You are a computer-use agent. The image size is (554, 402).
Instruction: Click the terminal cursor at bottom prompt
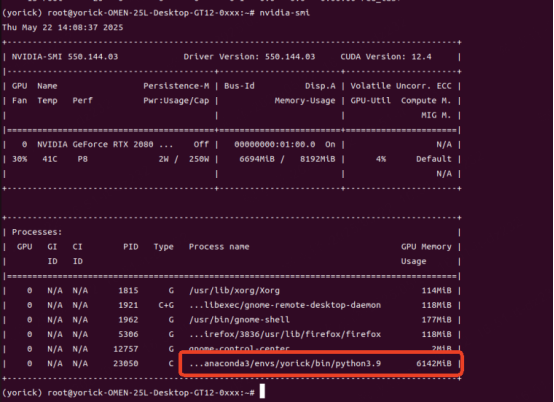[x=262, y=391]
